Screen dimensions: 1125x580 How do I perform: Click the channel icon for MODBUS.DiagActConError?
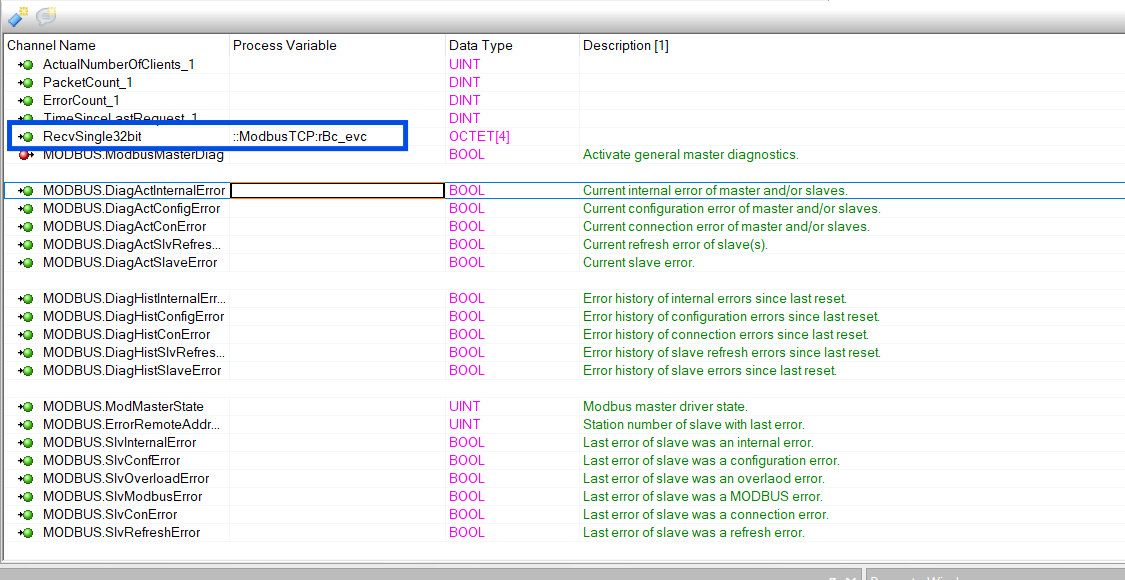point(26,227)
